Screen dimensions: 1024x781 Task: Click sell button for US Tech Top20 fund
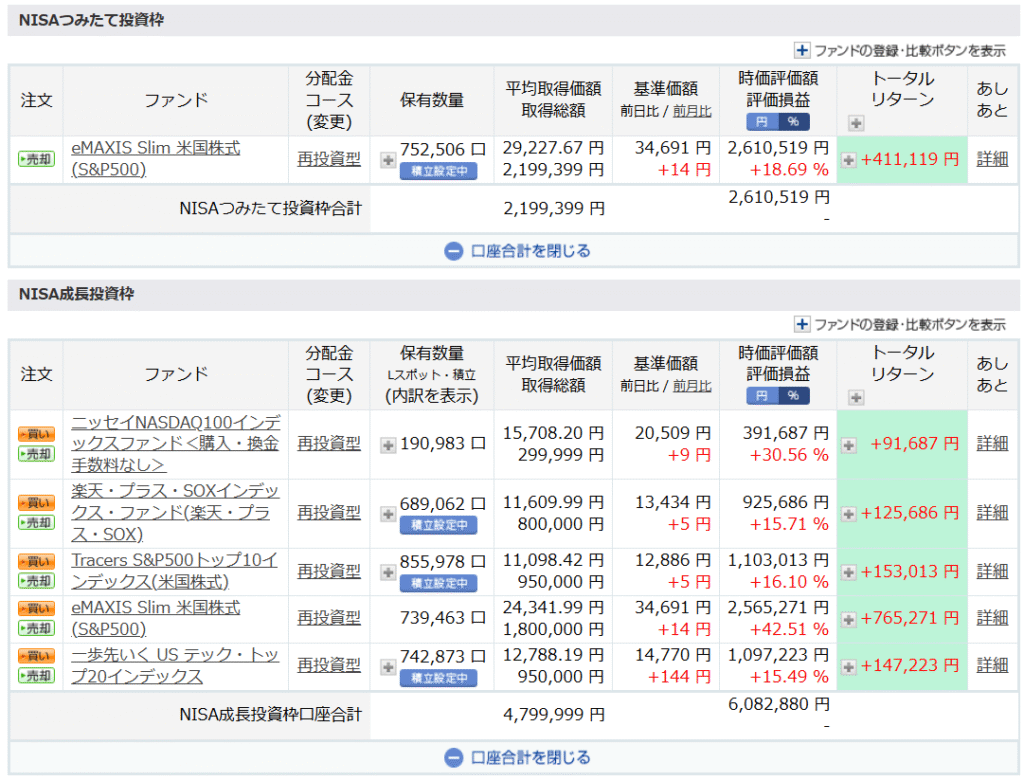(37, 675)
